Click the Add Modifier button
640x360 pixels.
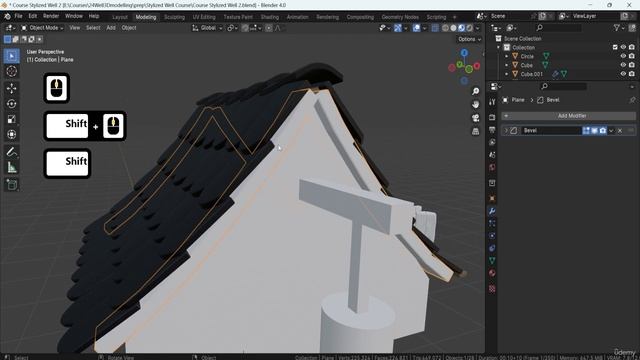(x=568, y=116)
